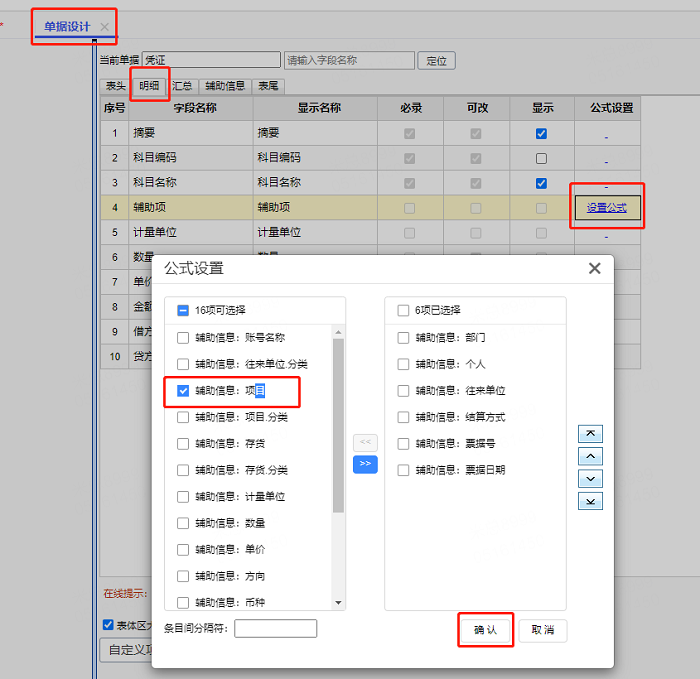Click the 条目间分隔符 input field
This screenshot has height=679, width=700.
click(275, 628)
